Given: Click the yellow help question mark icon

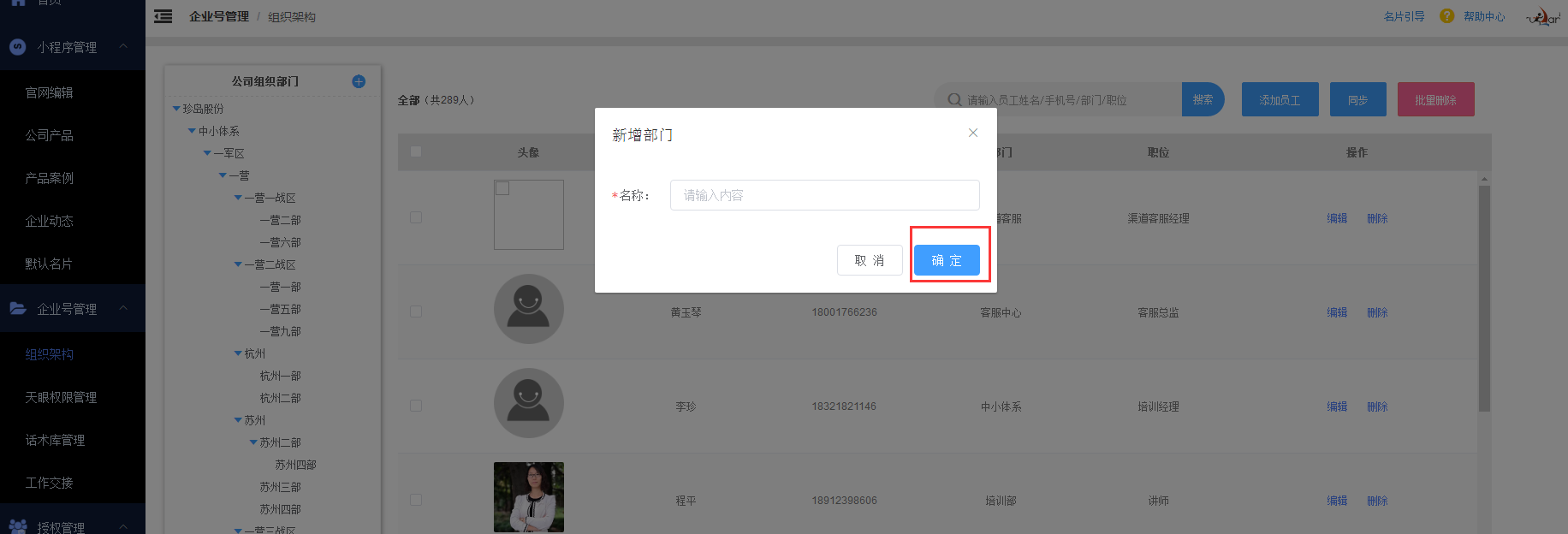Looking at the screenshot, I should click(x=1446, y=16).
